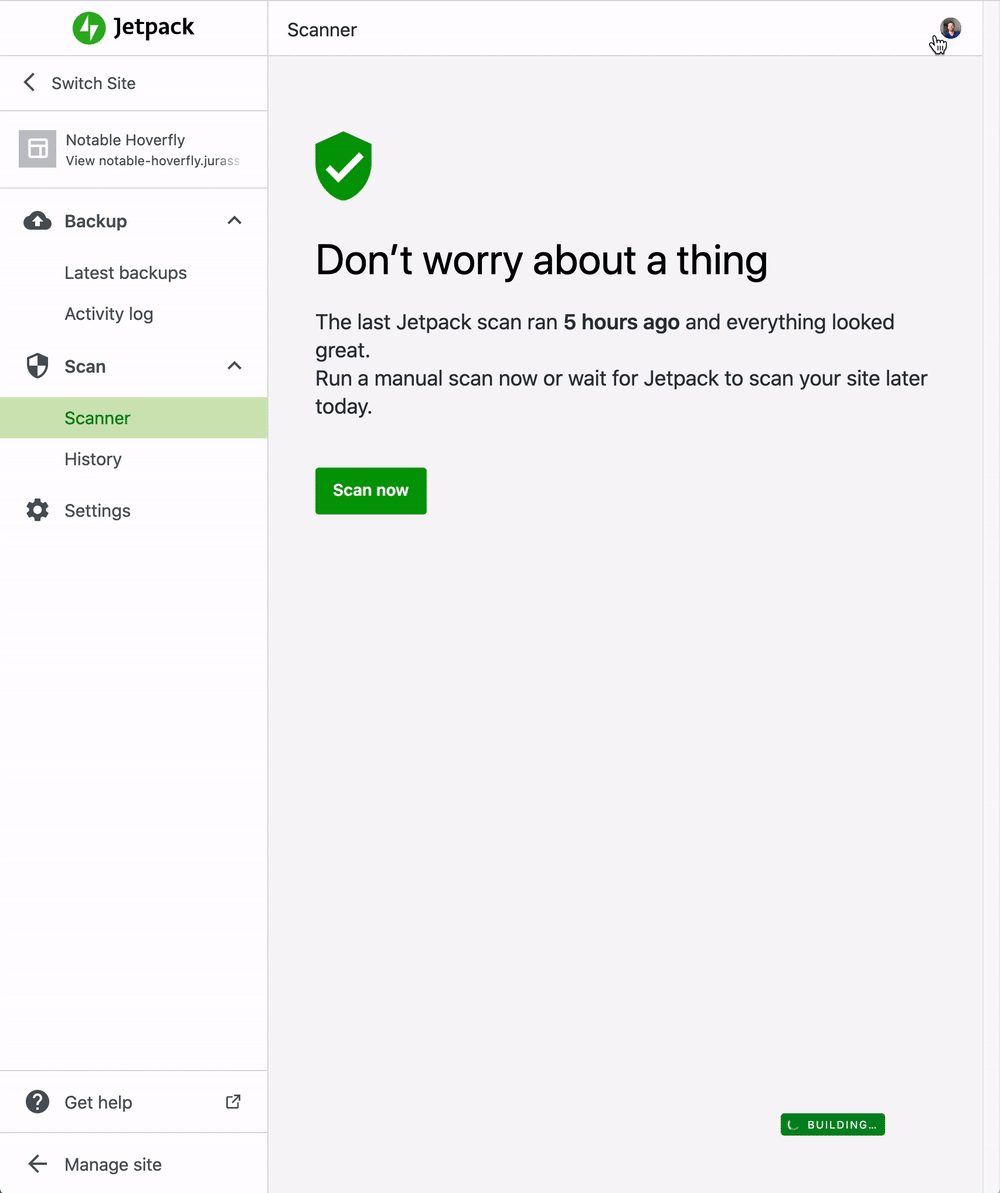Click the Settings gear icon

37,511
